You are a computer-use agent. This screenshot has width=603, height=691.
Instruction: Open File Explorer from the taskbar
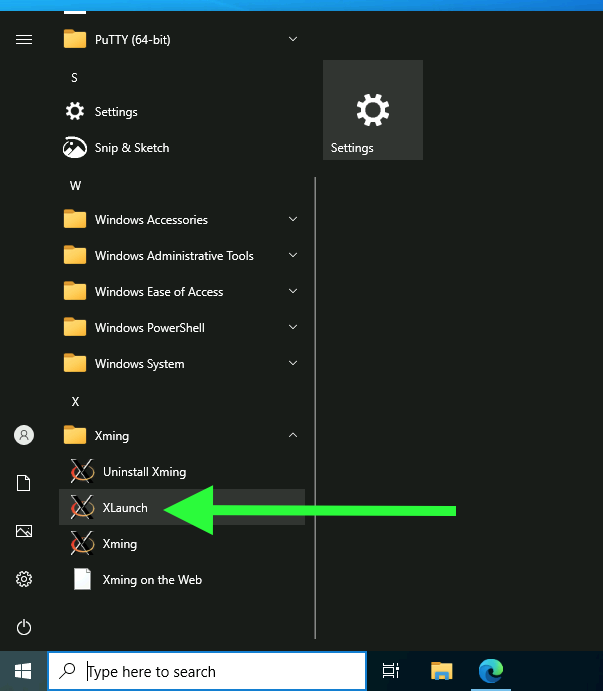pos(442,671)
